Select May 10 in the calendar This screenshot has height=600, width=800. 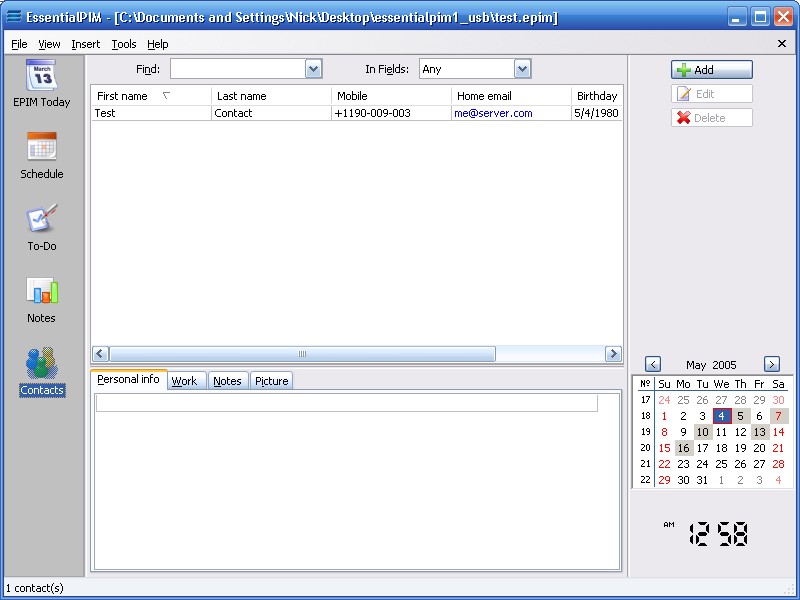point(703,432)
